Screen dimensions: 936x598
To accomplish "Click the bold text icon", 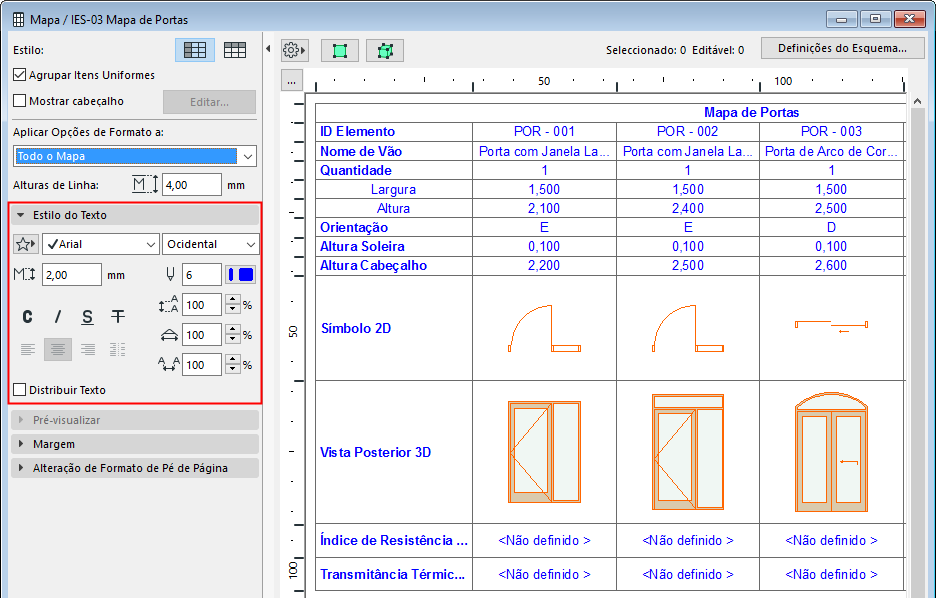I will click(28, 317).
